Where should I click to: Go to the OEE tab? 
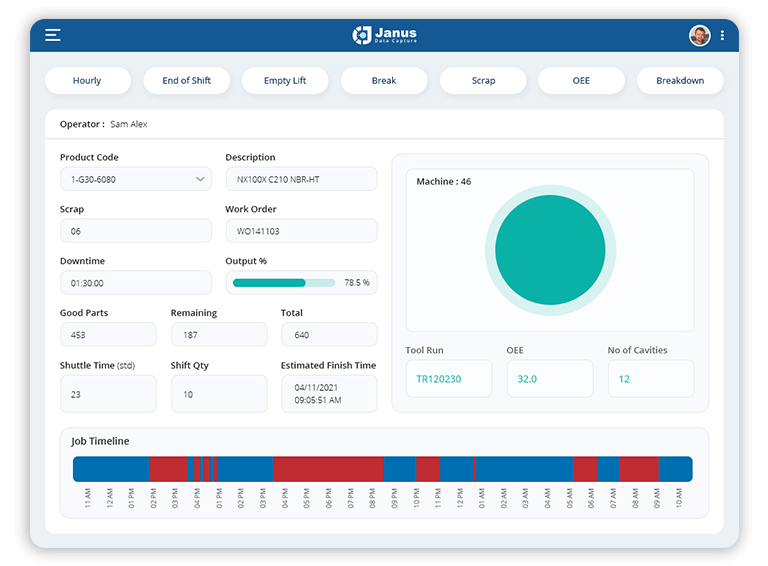tap(581, 81)
